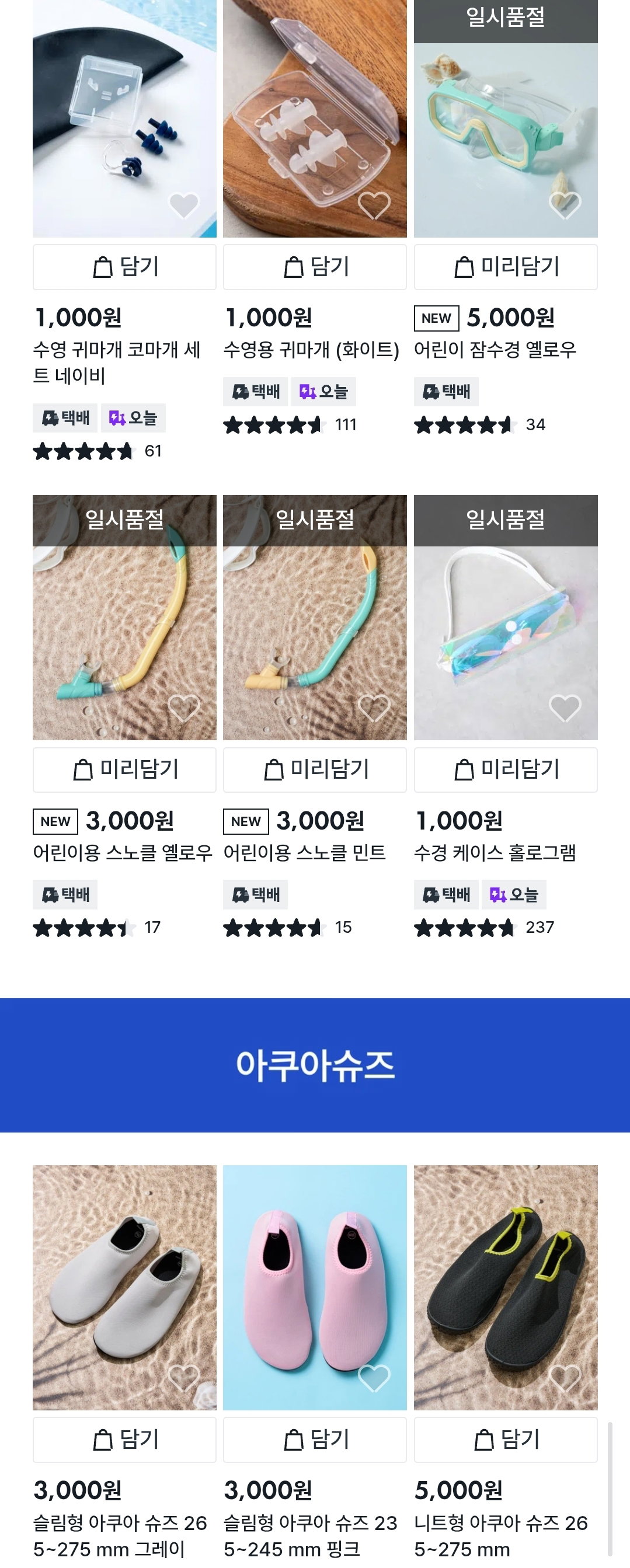Add black knit aqua shoes to cart

point(506,1440)
